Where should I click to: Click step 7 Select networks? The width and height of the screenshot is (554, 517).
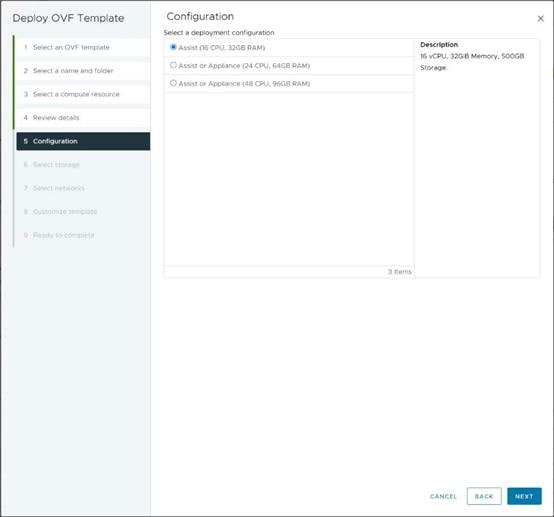(x=83, y=188)
